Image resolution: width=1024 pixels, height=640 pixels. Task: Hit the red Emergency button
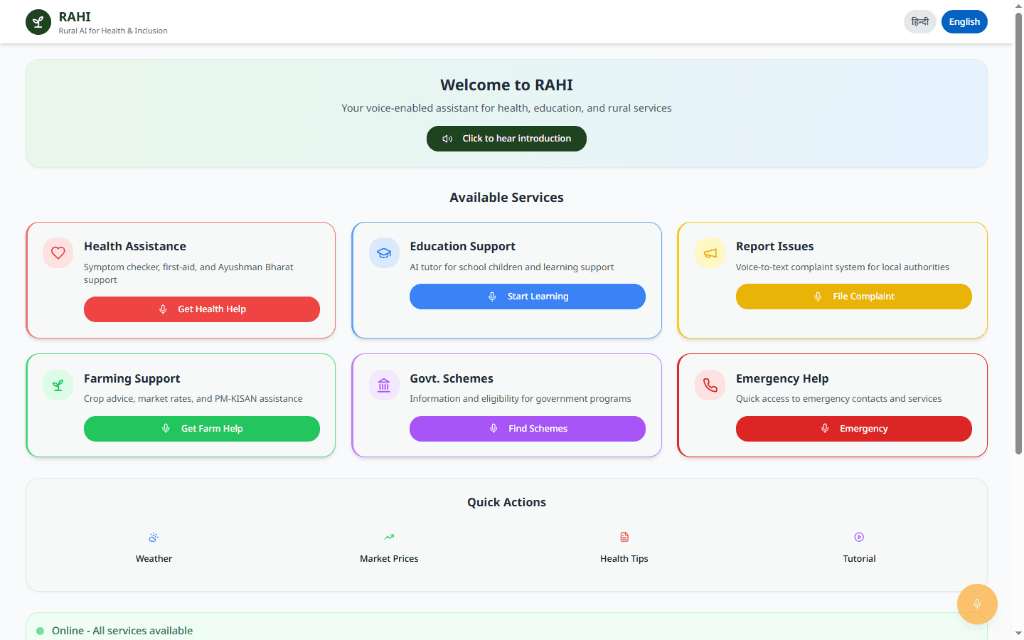point(854,428)
